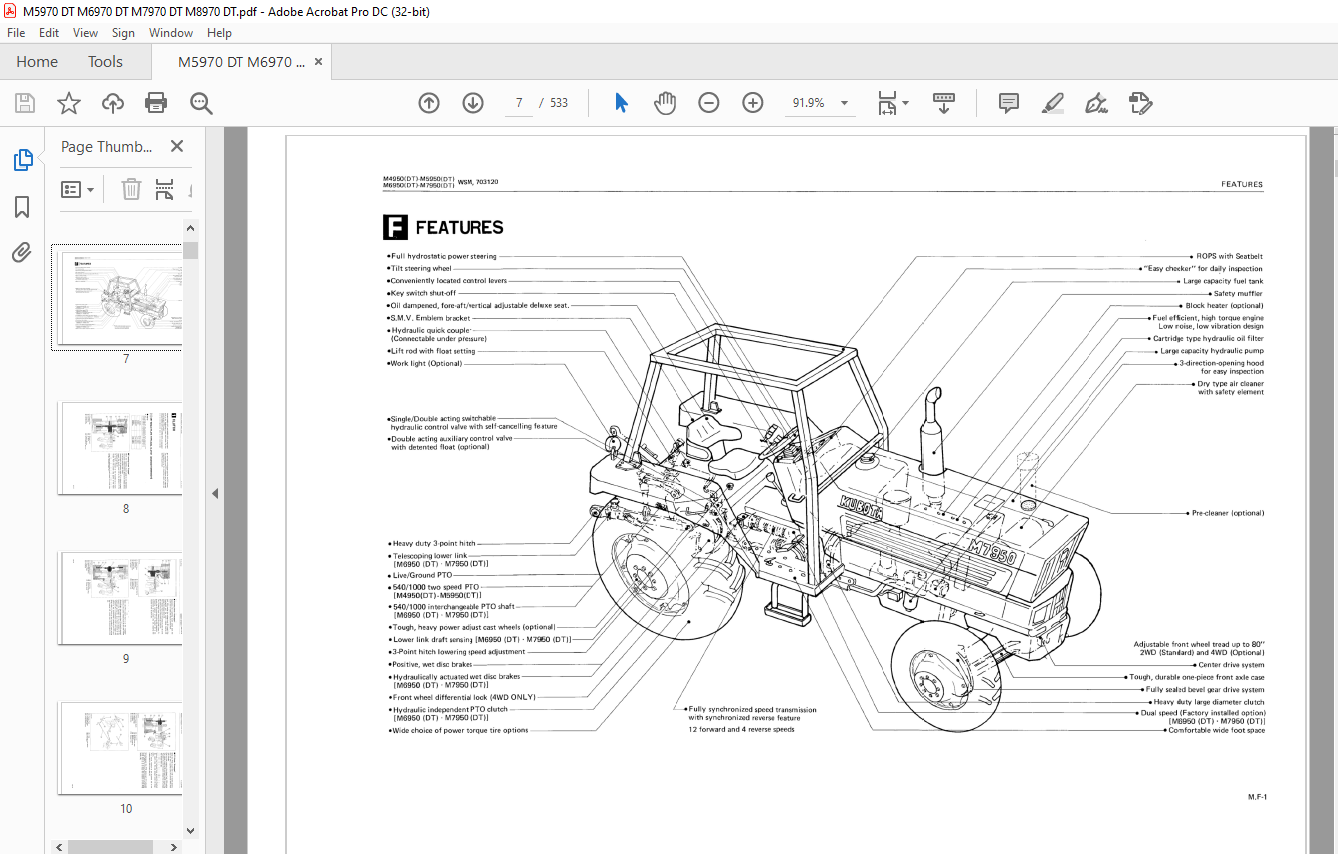Click the FEATURES heading on page

pos(459,228)
